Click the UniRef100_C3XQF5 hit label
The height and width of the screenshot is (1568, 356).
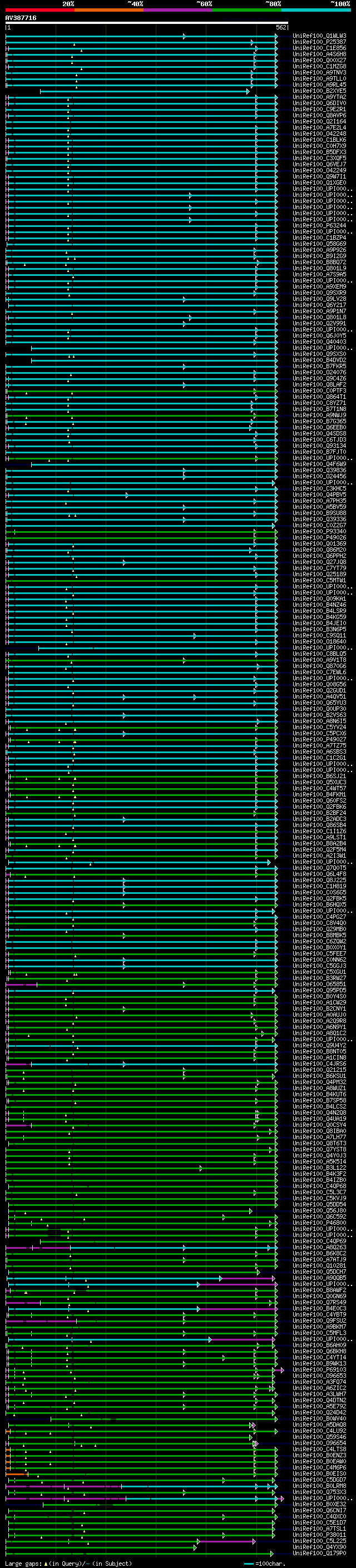coord(319,159)
